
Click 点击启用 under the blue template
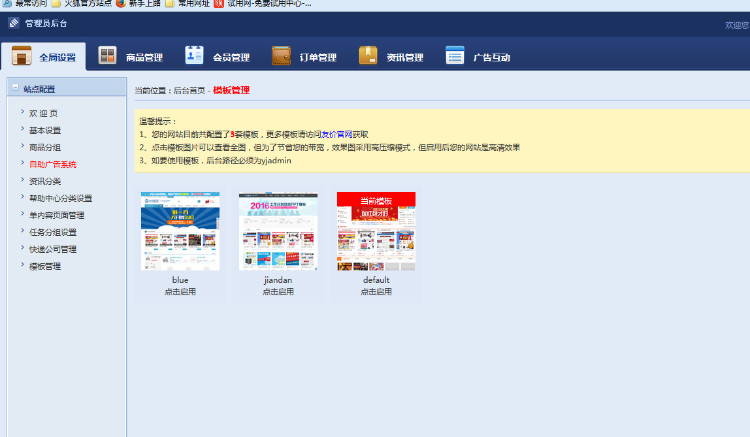180,292
